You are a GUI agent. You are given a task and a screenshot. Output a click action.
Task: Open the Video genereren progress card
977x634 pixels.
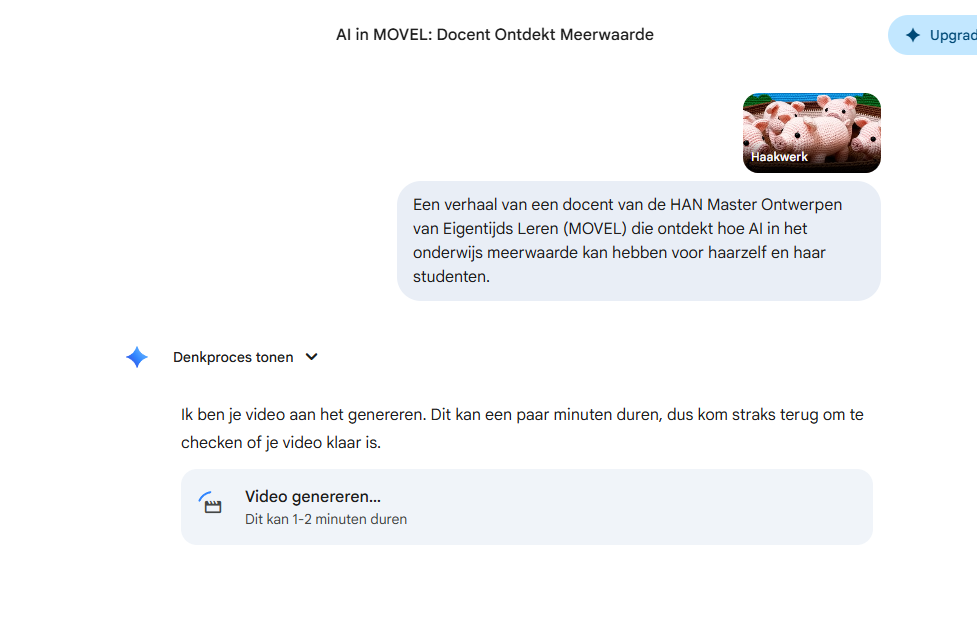tap(527, 507)
